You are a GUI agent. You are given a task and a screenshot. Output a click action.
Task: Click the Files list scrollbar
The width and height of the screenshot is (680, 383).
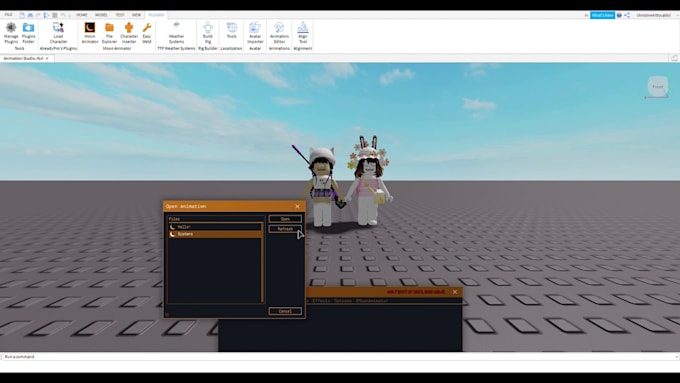click(x=262, y=262)
